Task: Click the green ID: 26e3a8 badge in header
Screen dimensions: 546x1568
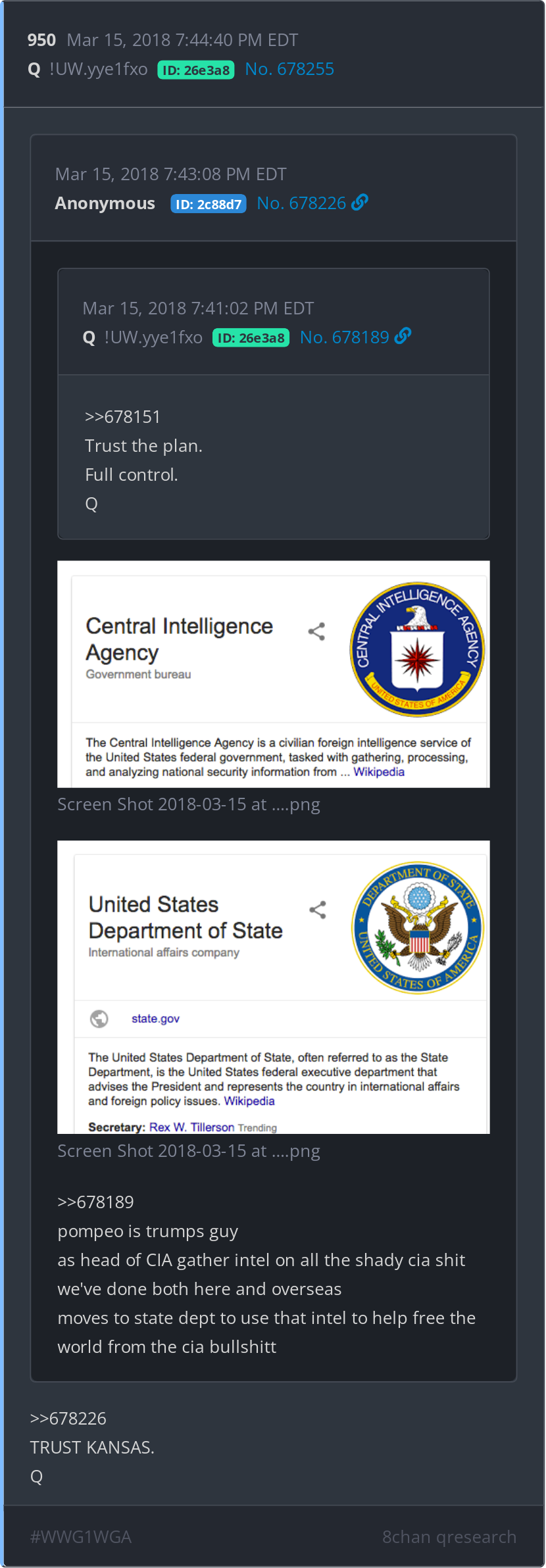Action: click(x=196, y=70)
